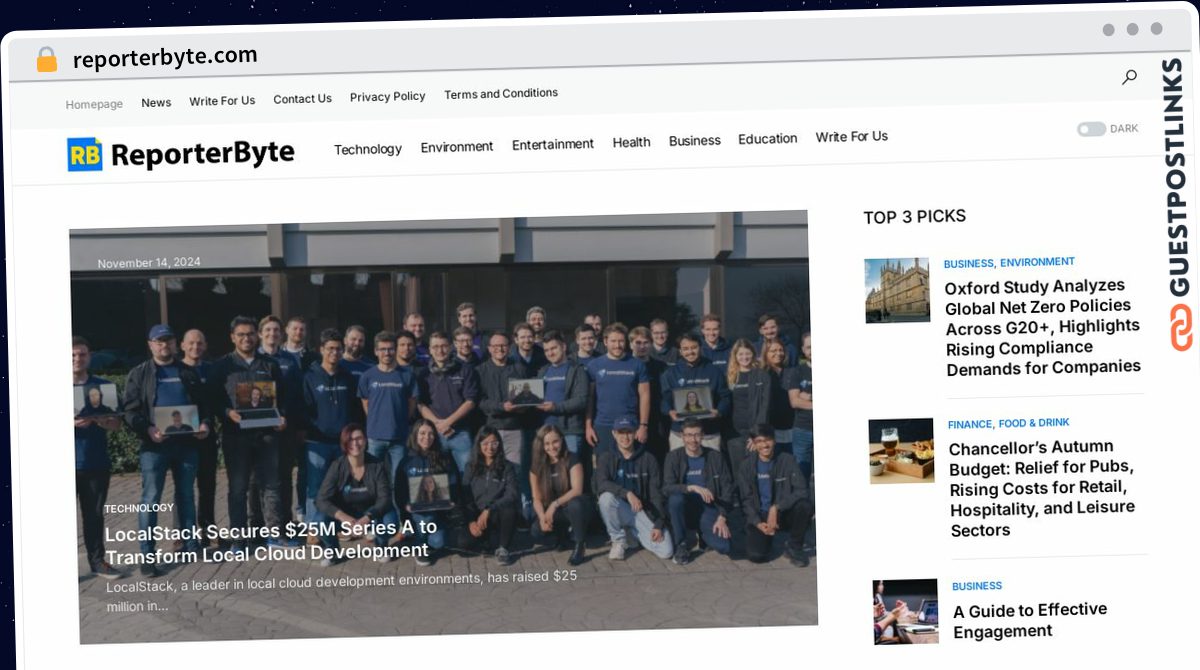Image resolution: width=1200 pixels, height=670 pixels.
Task: Click the November 14, 2024 date
Action: pyautogui.click(x=149, y=263)
